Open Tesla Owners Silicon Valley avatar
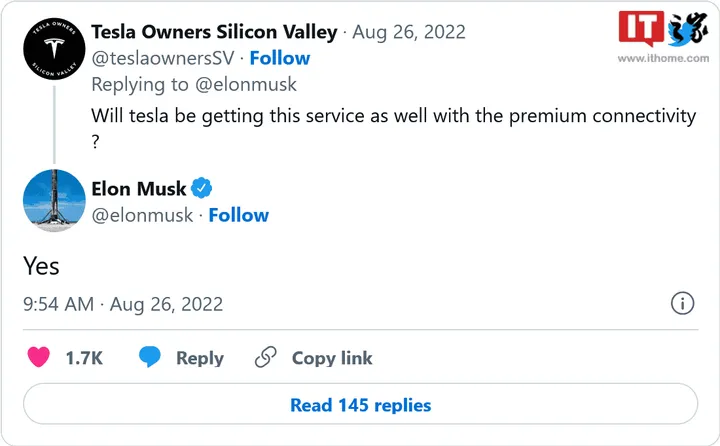 click(53, 51)
